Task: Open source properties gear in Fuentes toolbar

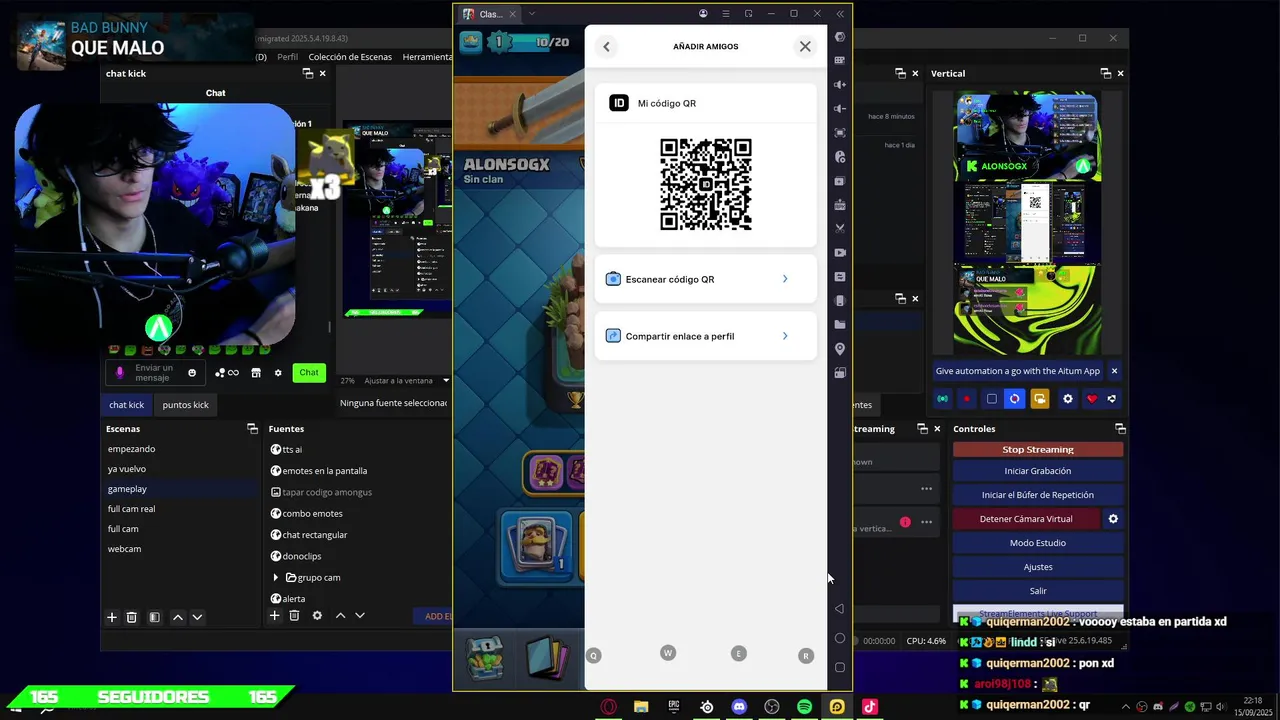Action: [x=317, y=616]
